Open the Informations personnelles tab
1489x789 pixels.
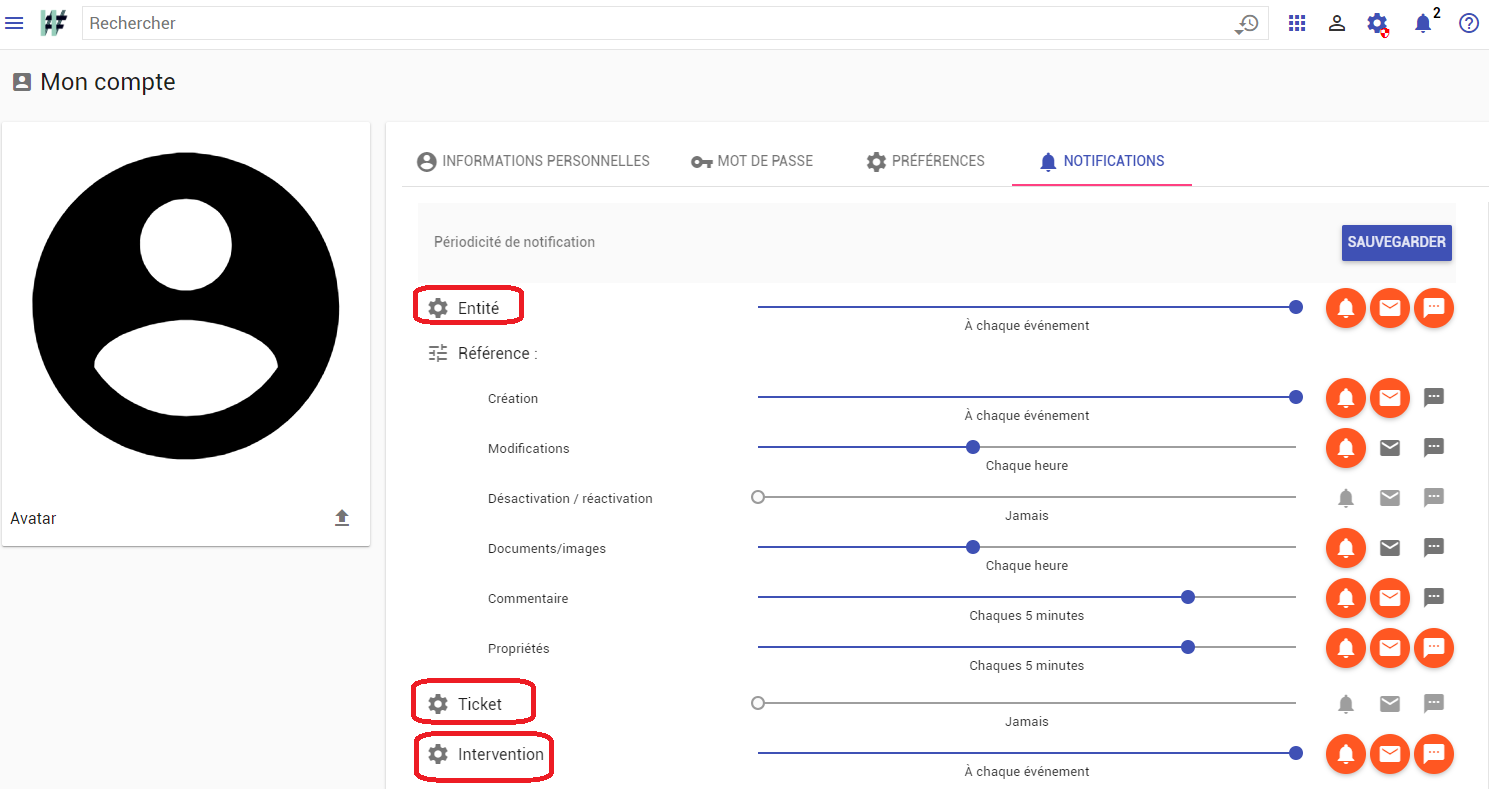533,161
